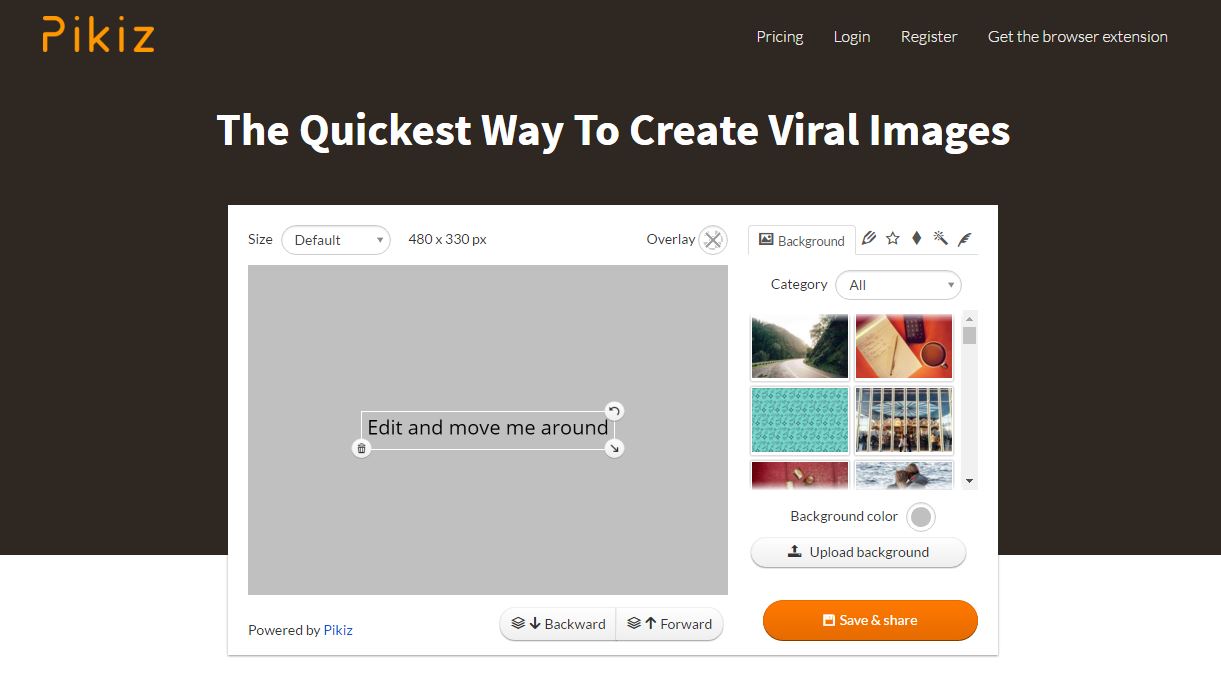Open the magic wand effects tab
This screenshot has height=691, width=1221.
tap(940, 239)
